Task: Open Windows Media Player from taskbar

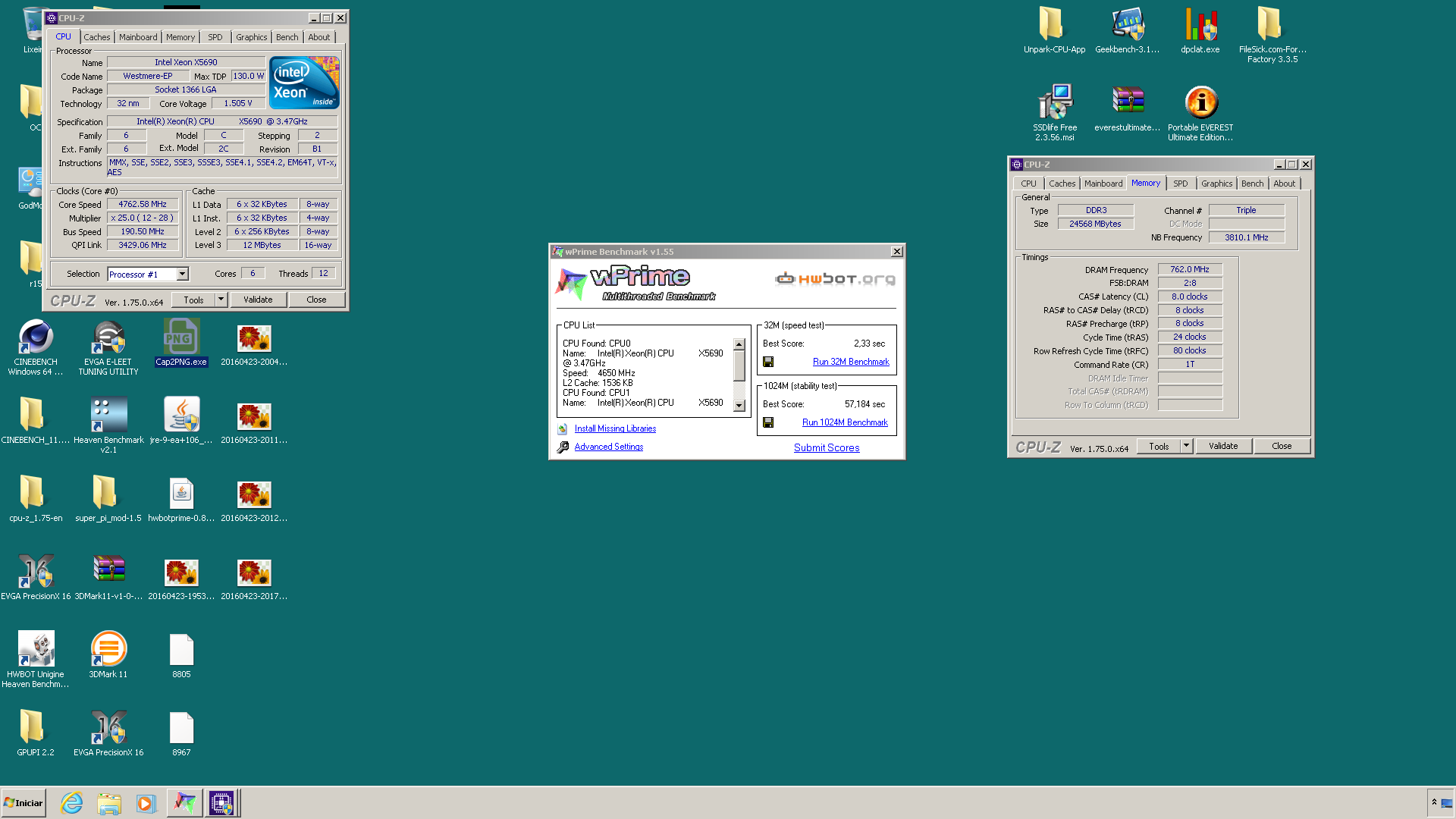Action: pos(146,803)
